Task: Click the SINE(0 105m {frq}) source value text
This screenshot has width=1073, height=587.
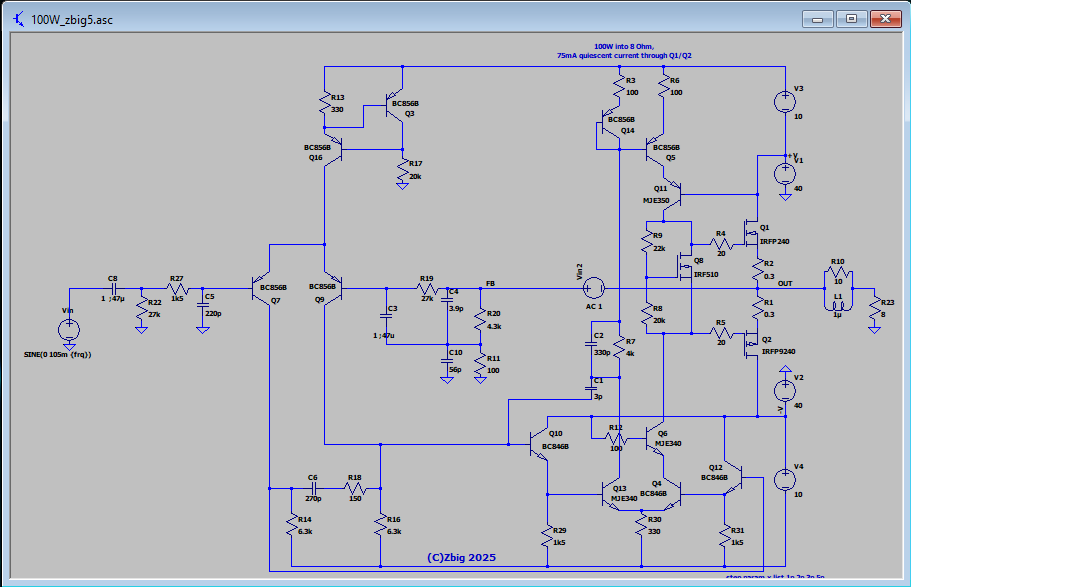Action: [57, 354]
